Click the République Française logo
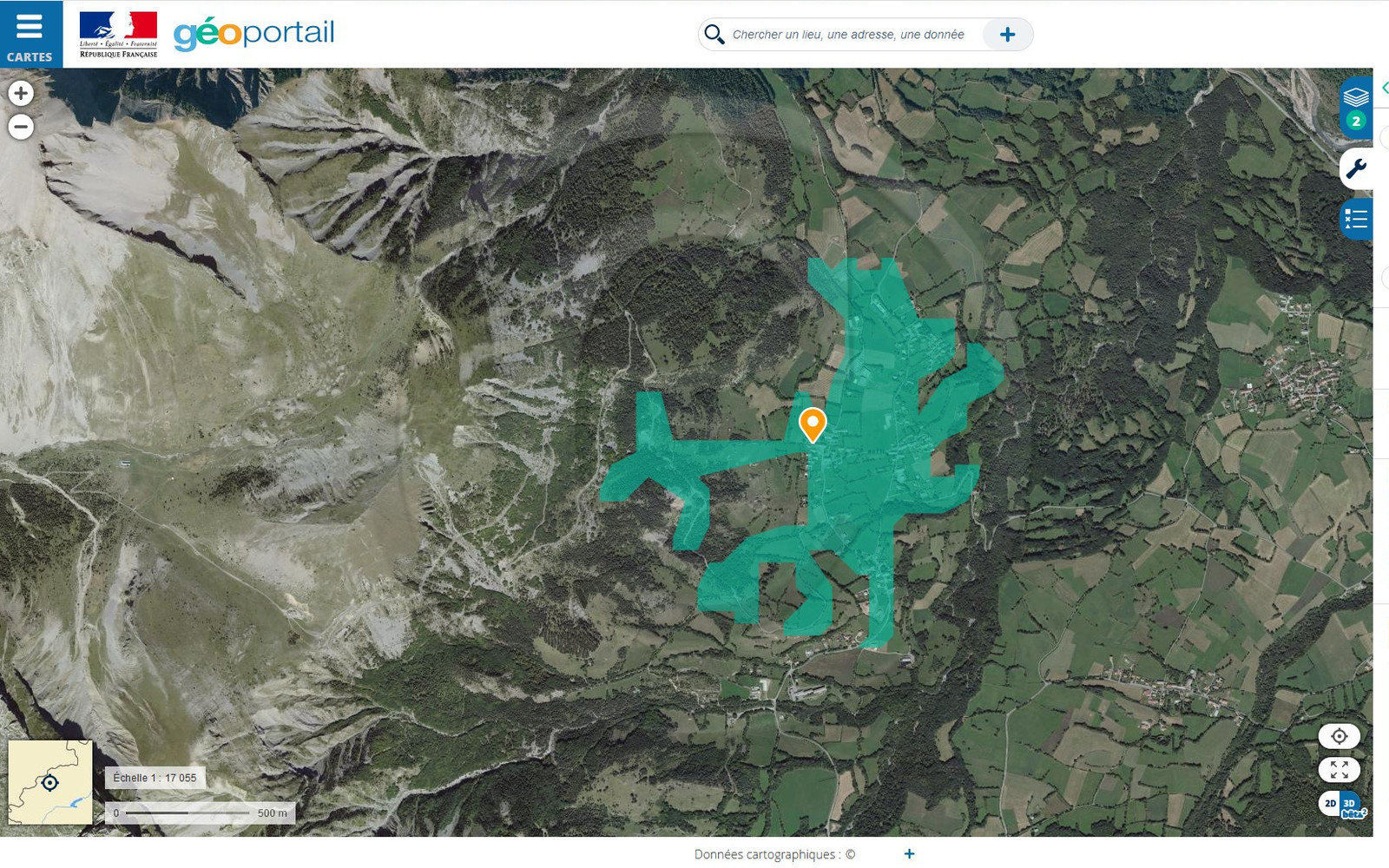Screen dimensions: 1389x868 118,35
